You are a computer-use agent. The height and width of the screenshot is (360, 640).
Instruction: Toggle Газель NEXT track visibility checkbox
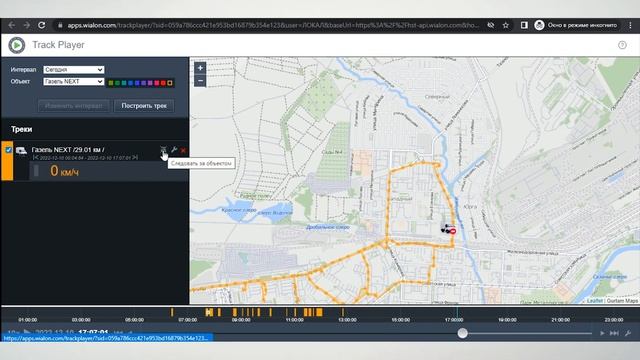tap(9, 150)
